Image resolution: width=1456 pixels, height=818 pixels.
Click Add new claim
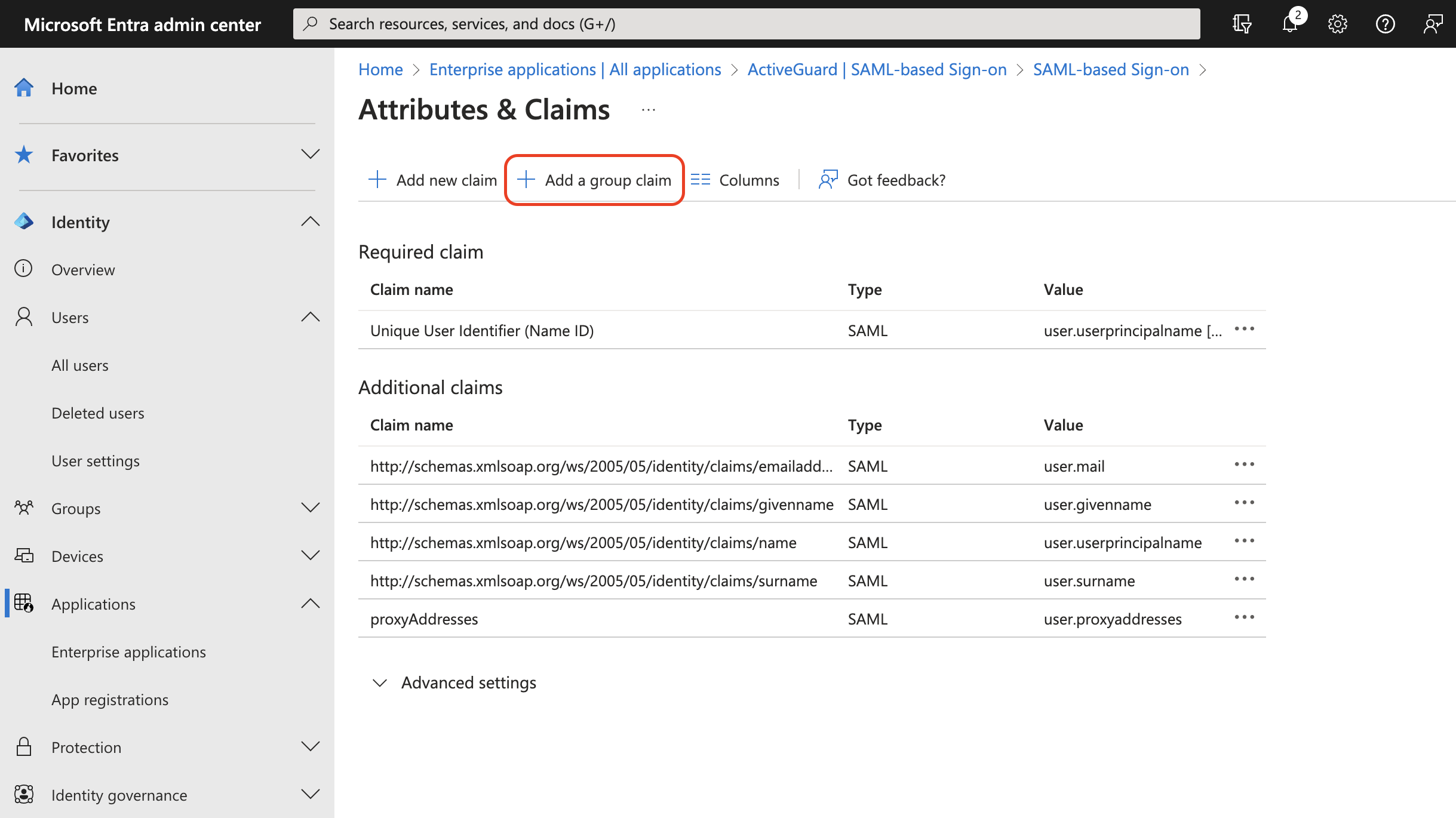[x=432, y=180]
